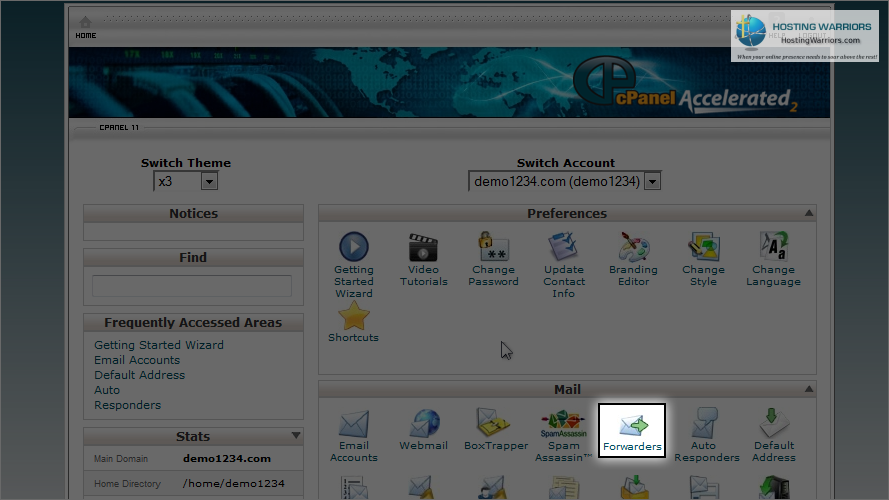This screenshot has width=889, height=500.
Task: Click the Find search field
Action: click(x=192, y=286)
